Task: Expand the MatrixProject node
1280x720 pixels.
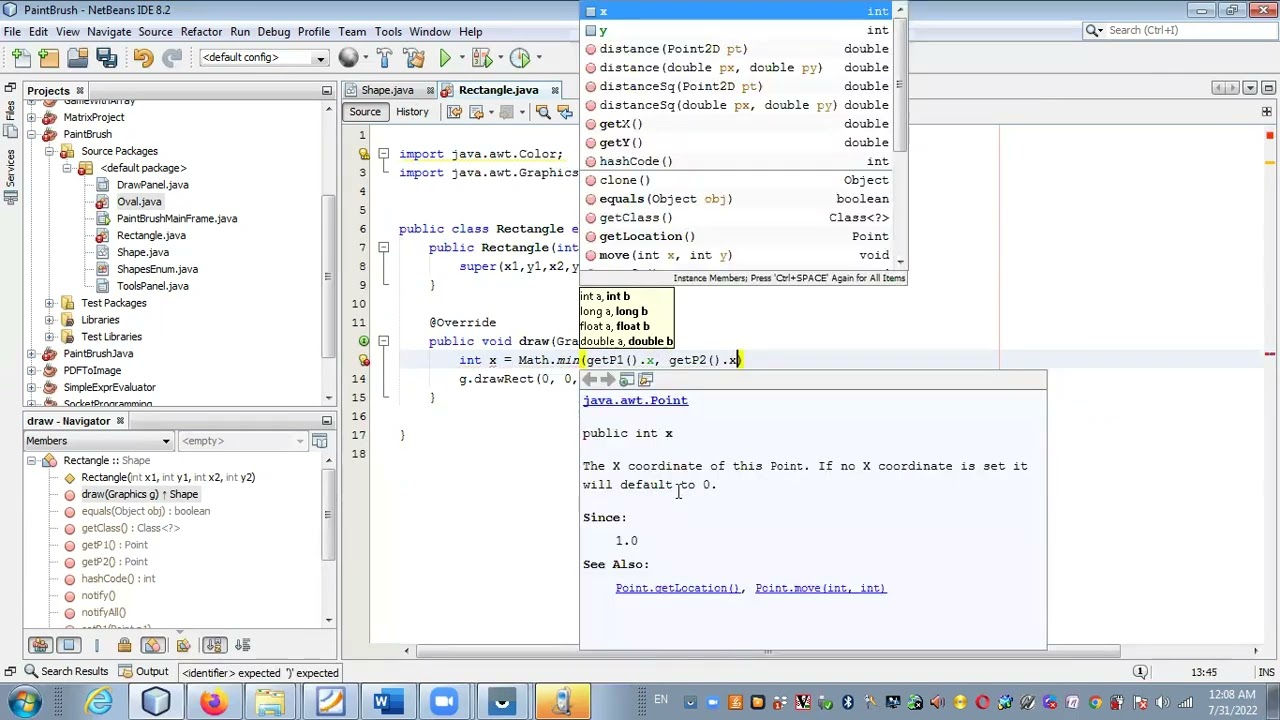Action: pyautogui.click(x=32, y=117)
